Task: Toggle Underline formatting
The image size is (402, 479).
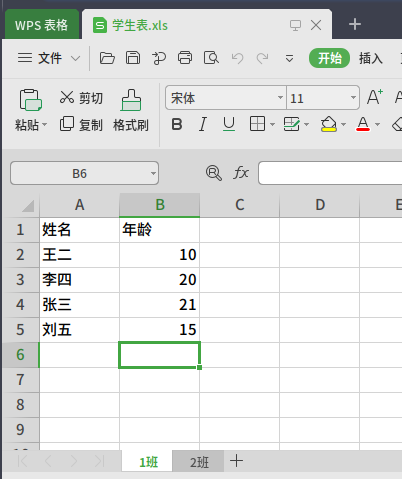Action: [x=229, y=124]
